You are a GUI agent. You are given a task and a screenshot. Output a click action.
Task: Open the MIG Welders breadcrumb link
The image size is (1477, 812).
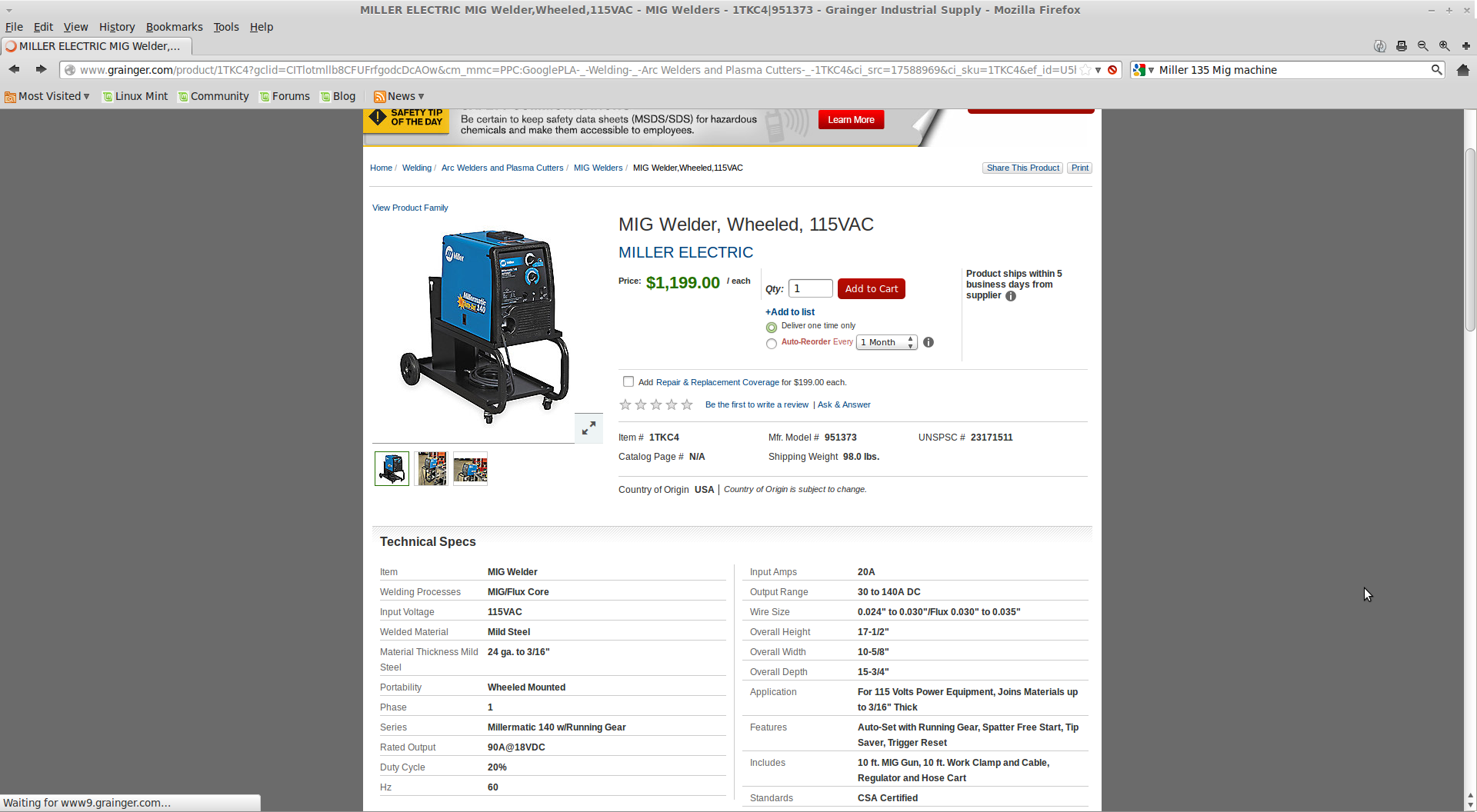[598, 168]
